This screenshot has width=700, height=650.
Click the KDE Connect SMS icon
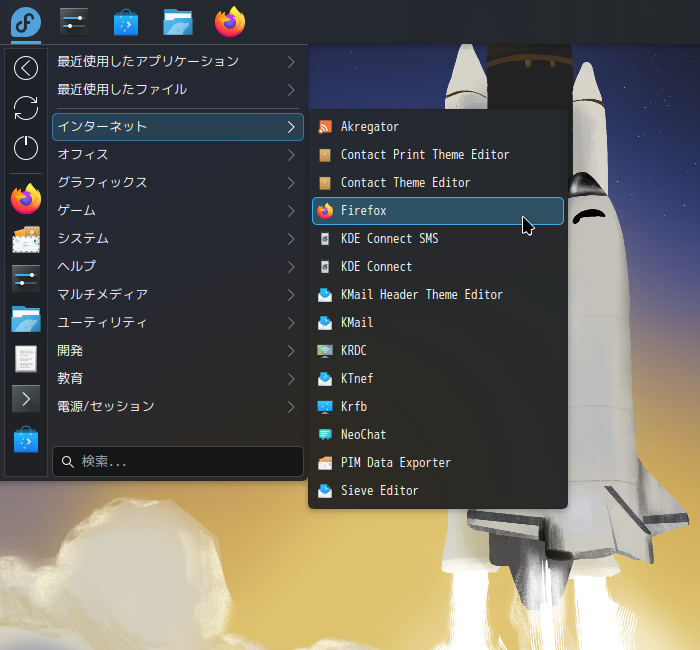coord(325,239)
